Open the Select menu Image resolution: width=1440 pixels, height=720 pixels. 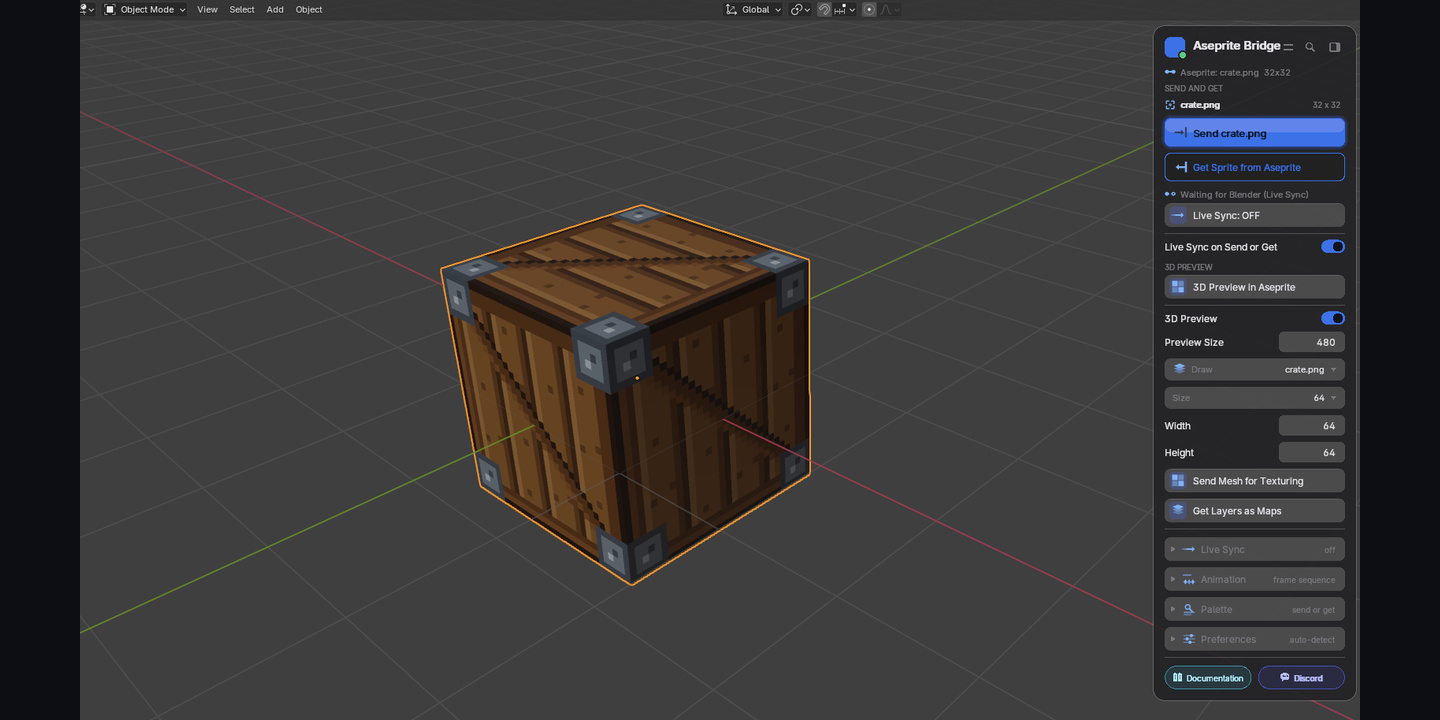pyautogui.click(x=242, y=9)
